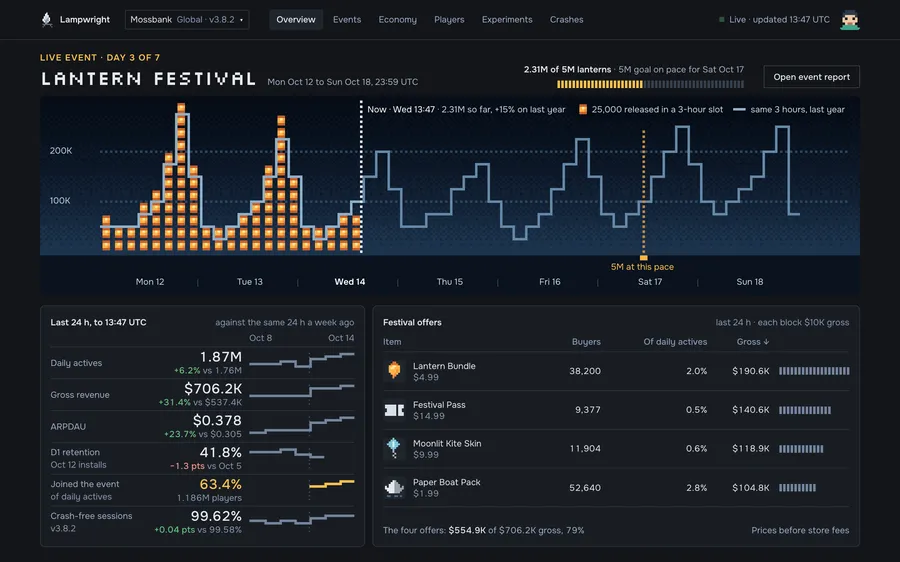Click the orange lantern legend square
900x562 pixels.
583,110
